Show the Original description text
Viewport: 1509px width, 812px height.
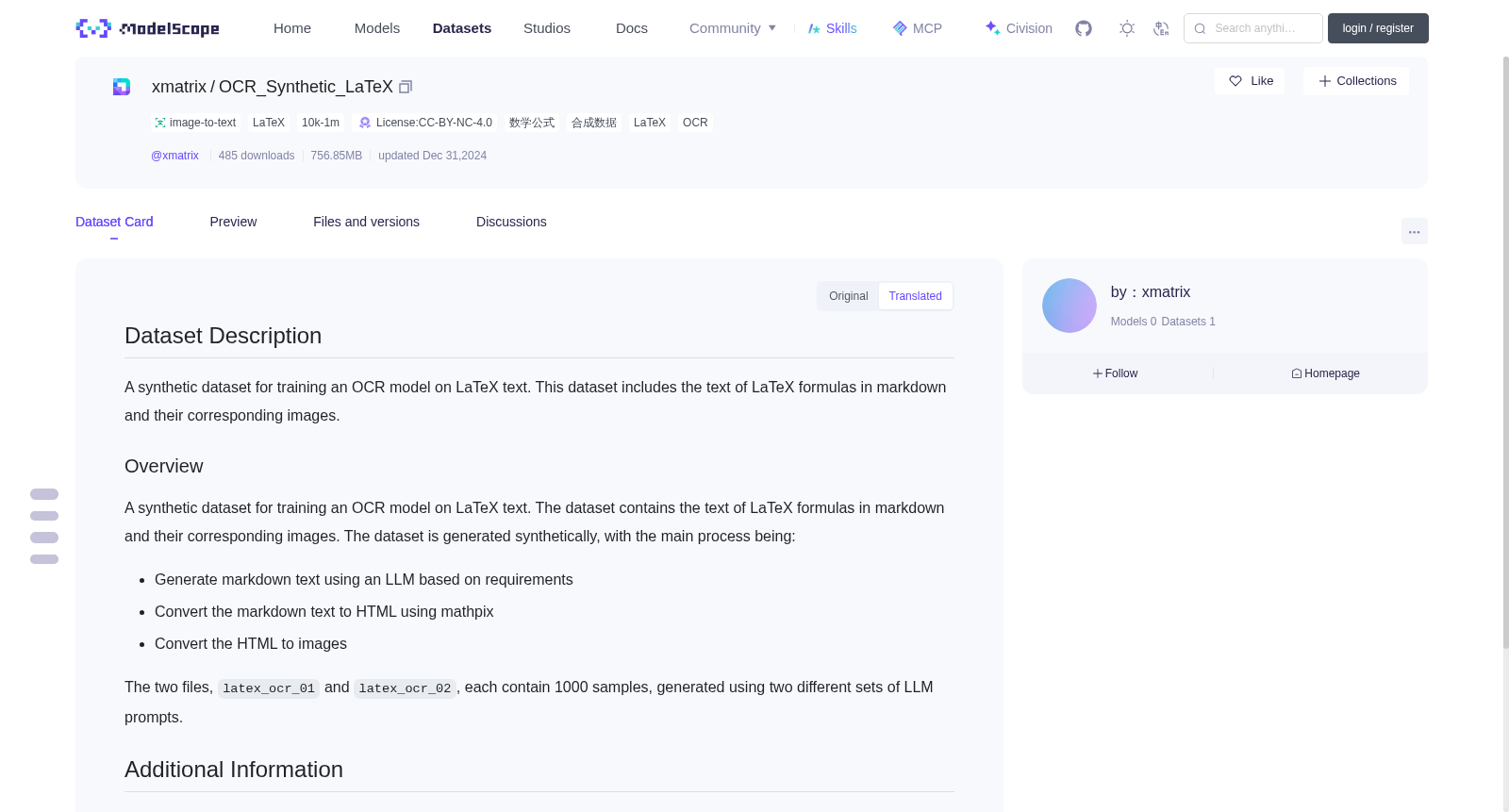click(849, 296)
